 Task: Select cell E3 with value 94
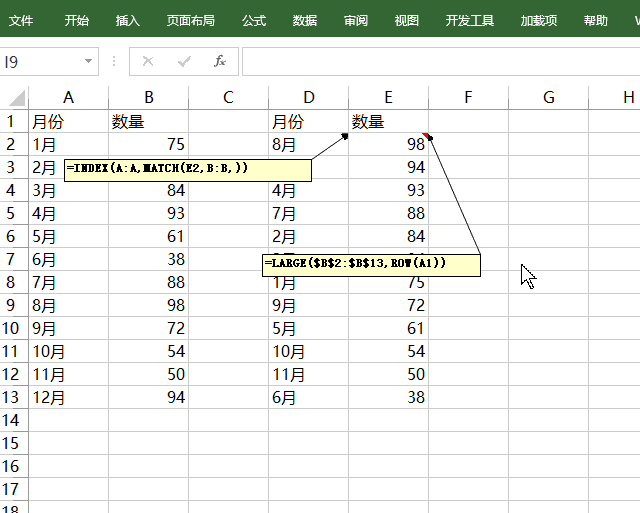(x=389, y=167)
